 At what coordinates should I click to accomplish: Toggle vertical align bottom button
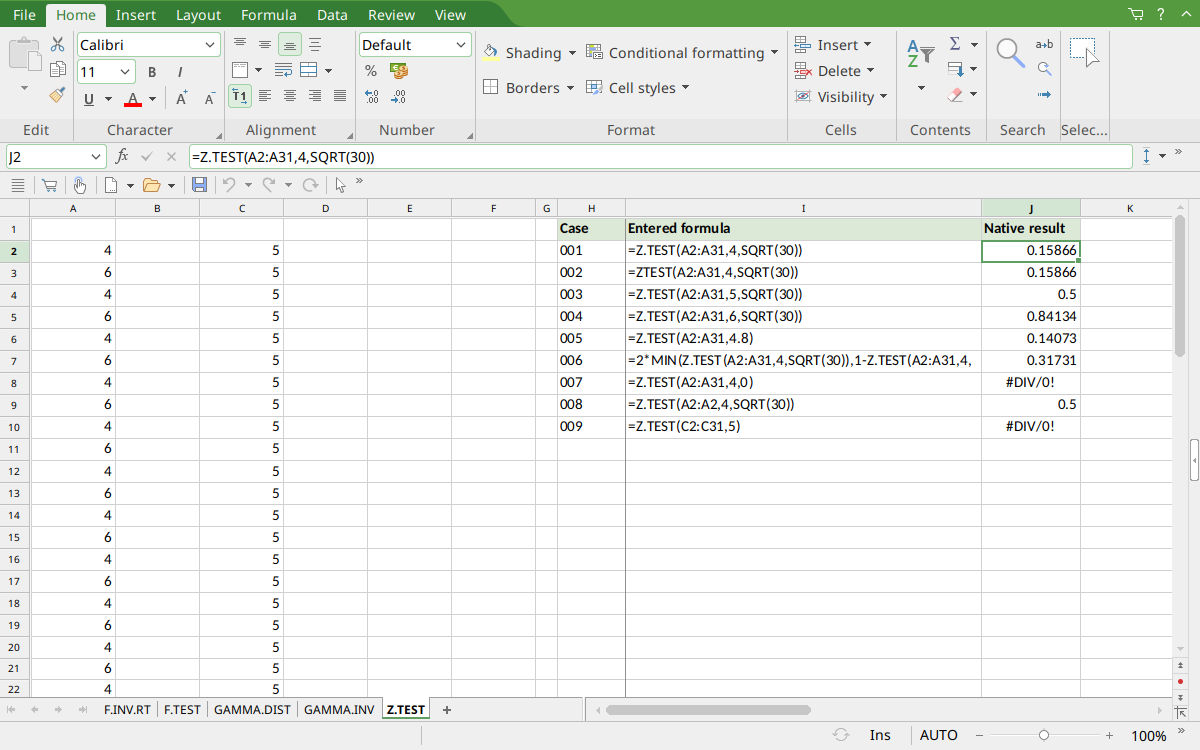(x=290, y=44)
